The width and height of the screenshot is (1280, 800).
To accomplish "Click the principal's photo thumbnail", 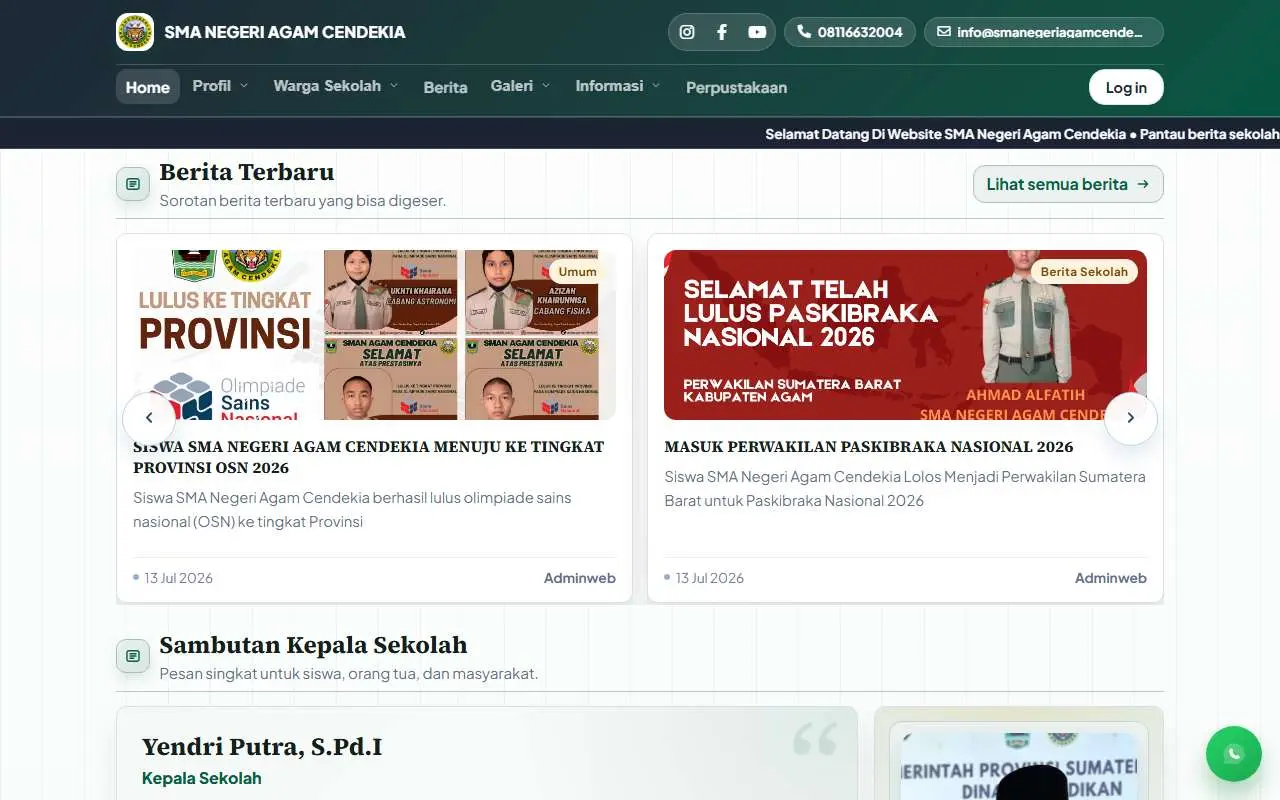I will pyautogui.click(x=1018, y=766).
